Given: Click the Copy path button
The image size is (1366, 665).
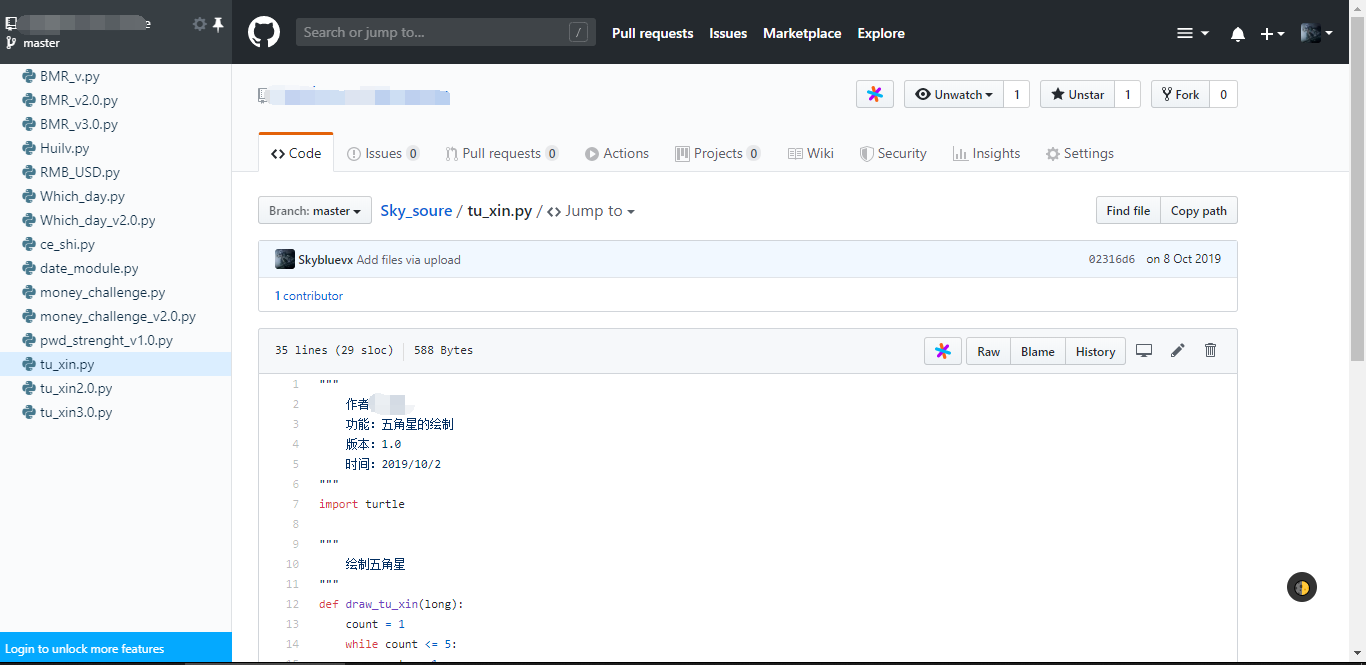Looking at the screenshot, I should pos(1198,211).
